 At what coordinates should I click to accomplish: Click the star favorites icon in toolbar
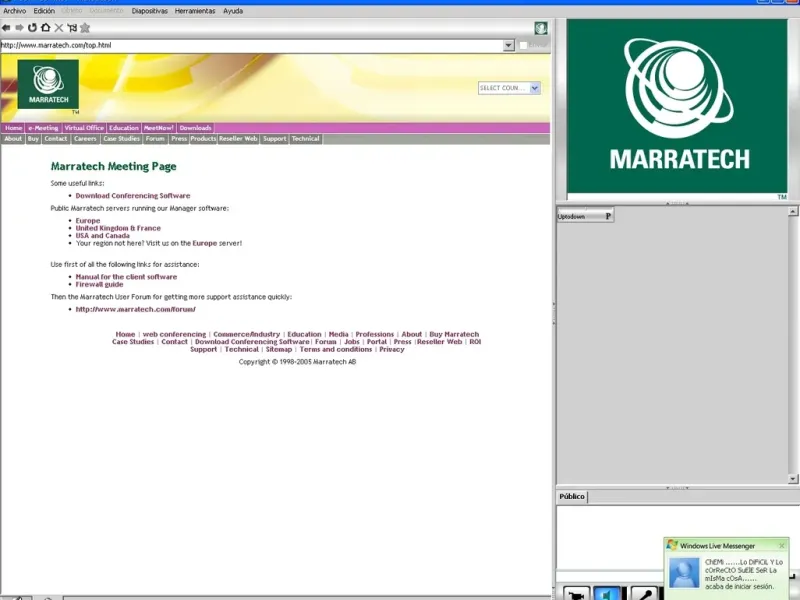[85, 28]
